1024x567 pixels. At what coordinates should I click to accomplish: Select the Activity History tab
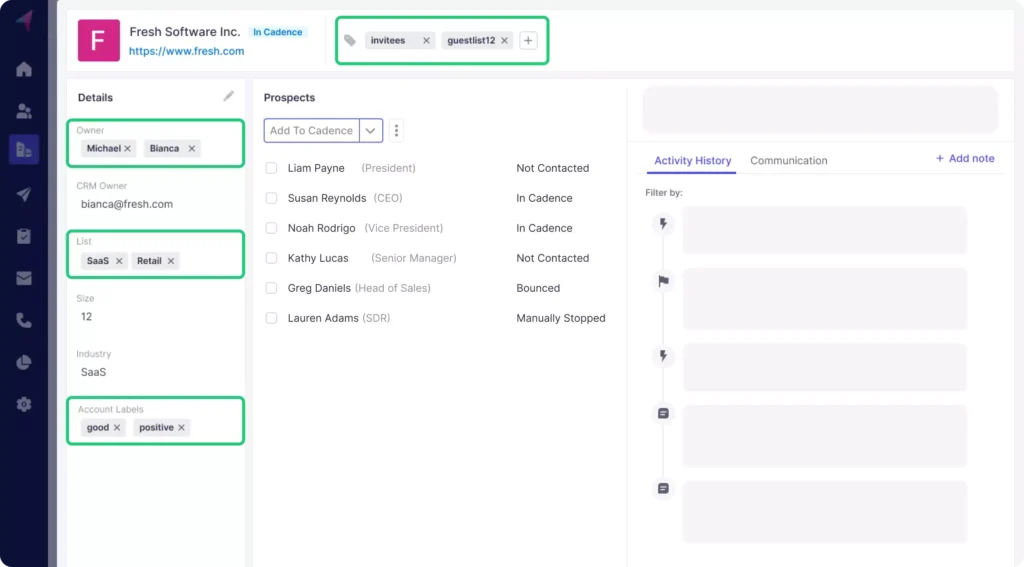pyautogui.click(x=692, y=160)
